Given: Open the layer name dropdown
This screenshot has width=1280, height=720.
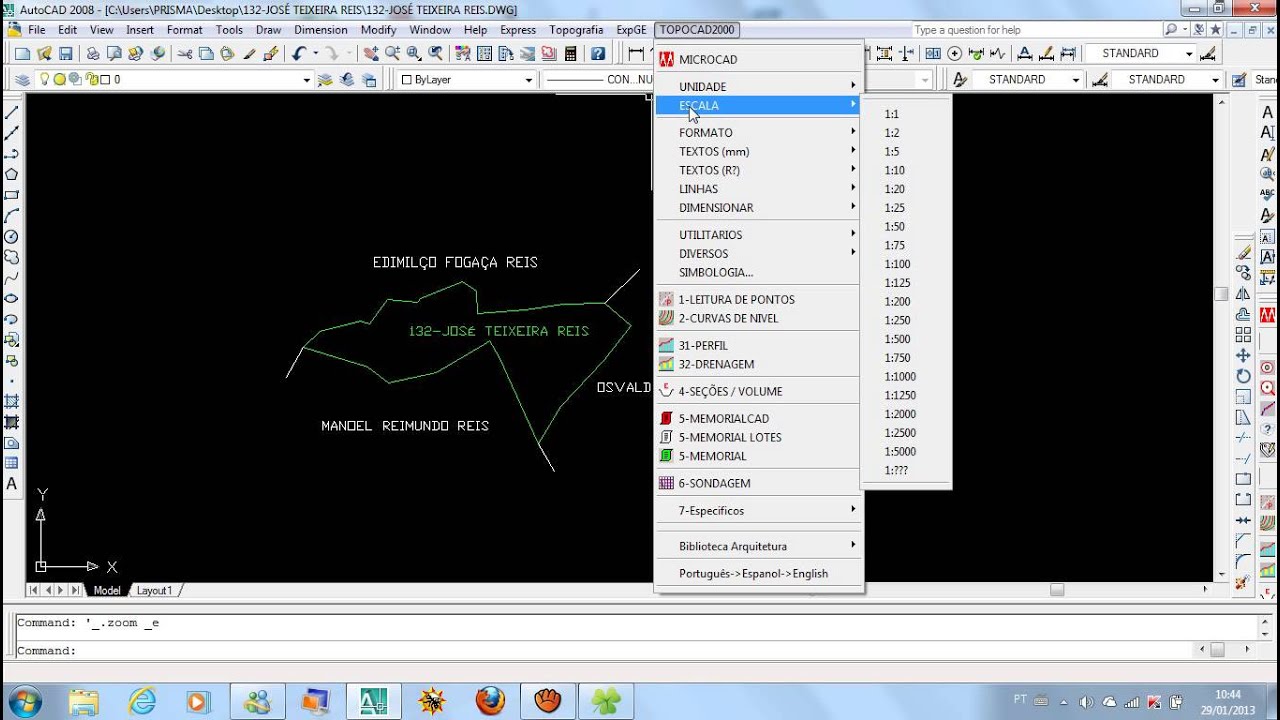Looking at the screenshot, I should (307, 80).
